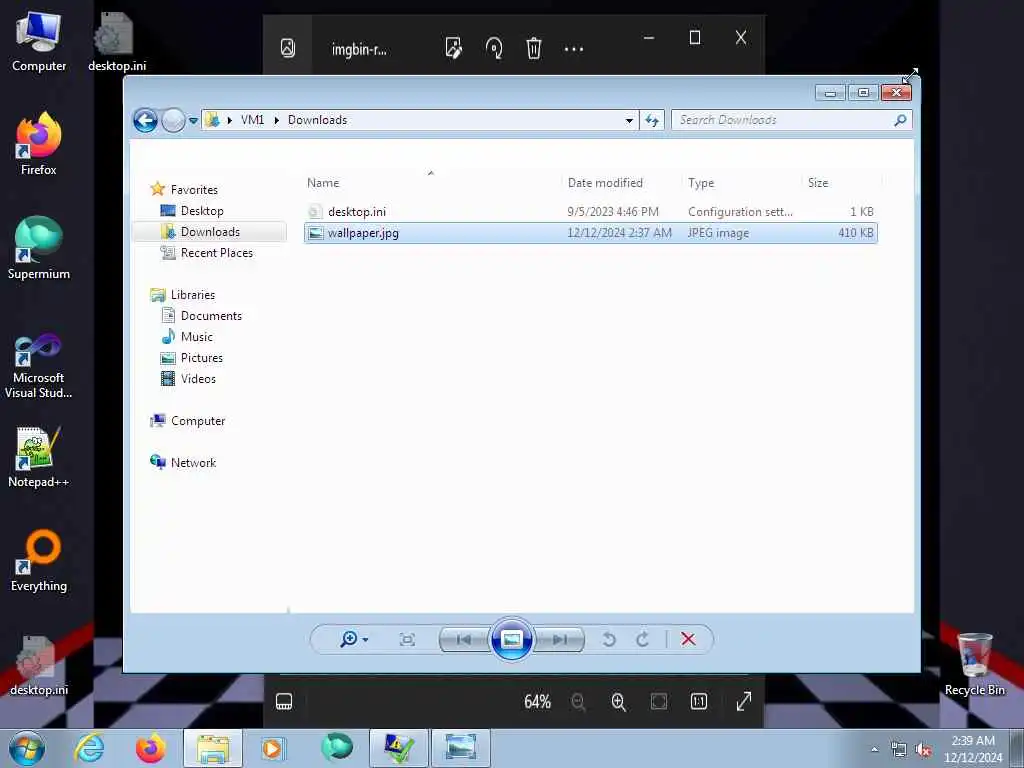The width and height of the screenshot is (1024, 768).
Task: Open Recent Places in Favorites
Action: coord(216,253)
